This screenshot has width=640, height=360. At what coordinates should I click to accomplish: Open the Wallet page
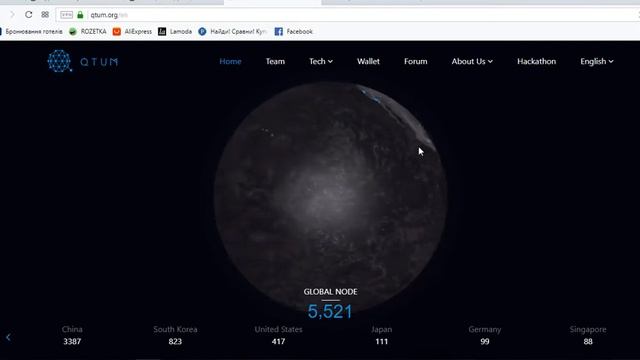(368, 61)
